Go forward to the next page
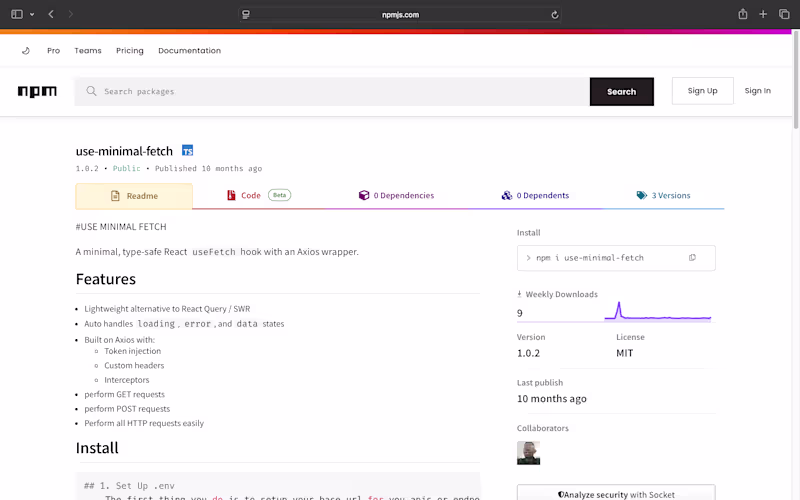800x500 pixels. pyautogui.click(x=70, y=14)
